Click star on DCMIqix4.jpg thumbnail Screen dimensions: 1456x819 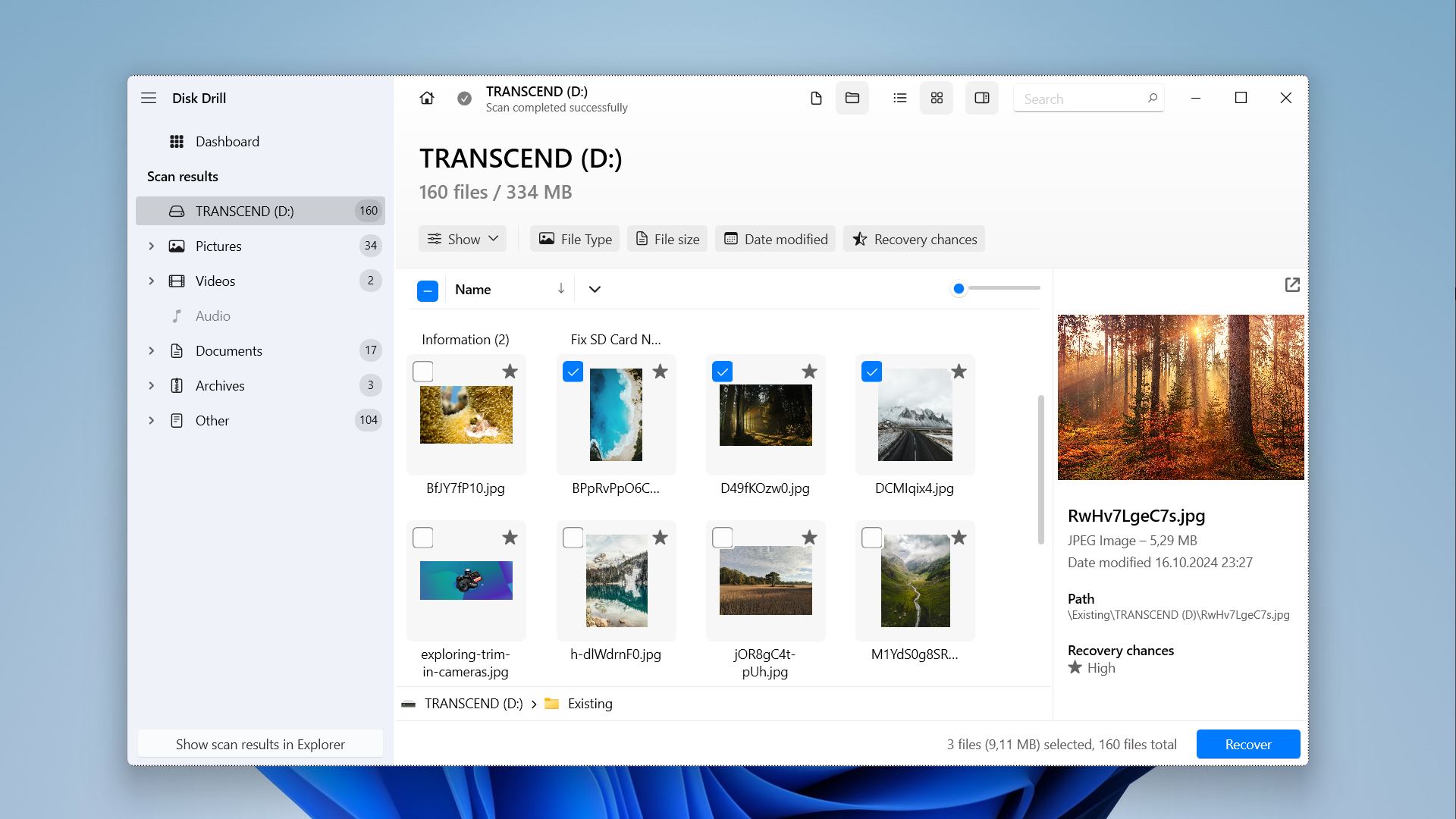[x=959, y=371]
